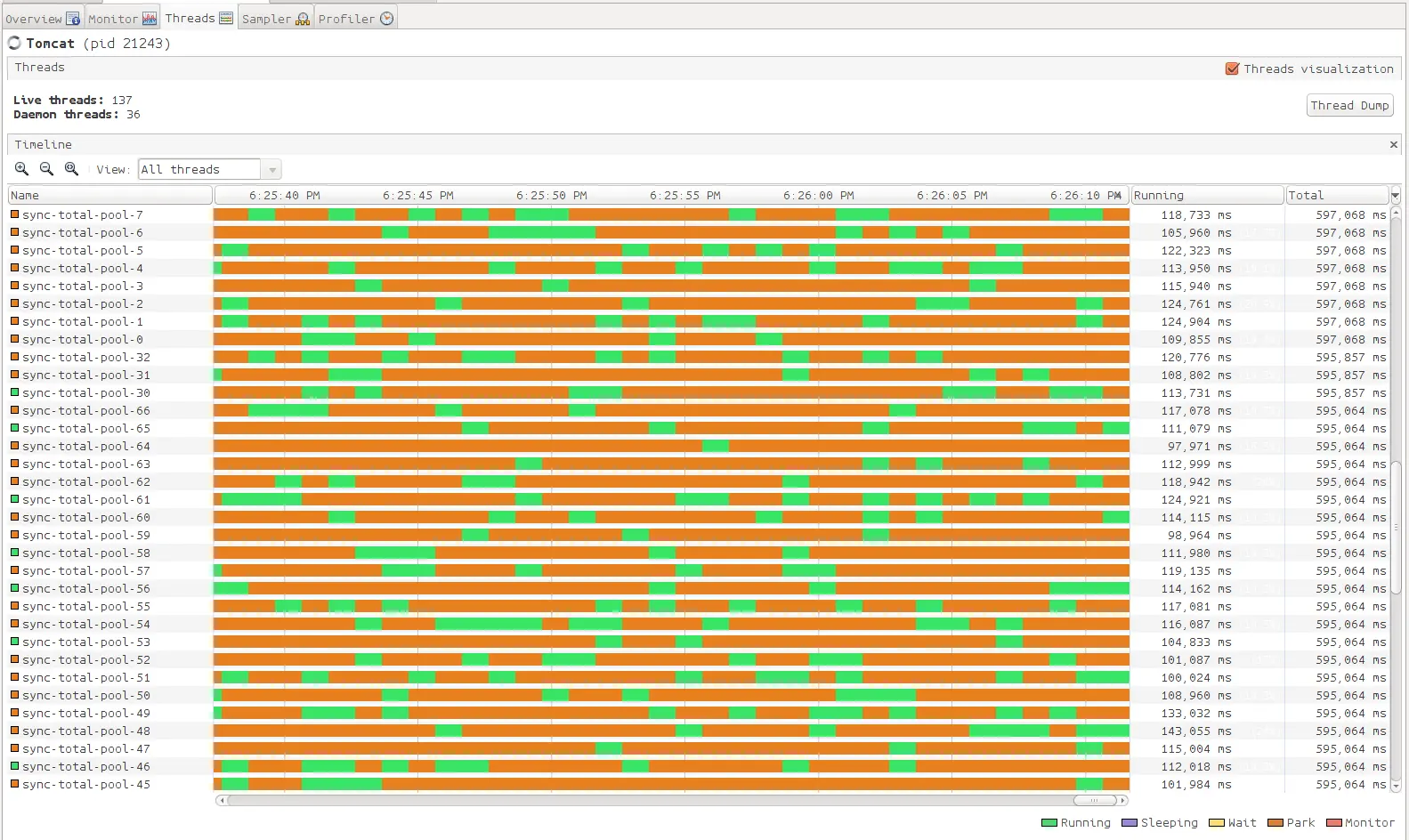Click the state icon of sync-total-pool-48
1409x840 pixels.
[14, 730]
